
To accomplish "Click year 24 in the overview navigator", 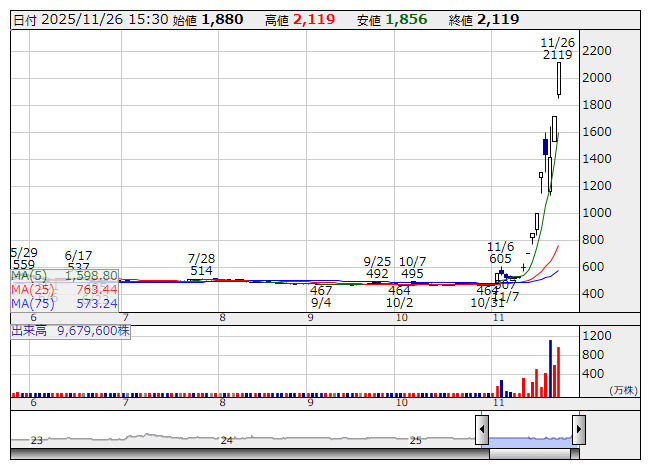I will pyautogui.click(x=227, y=440).
